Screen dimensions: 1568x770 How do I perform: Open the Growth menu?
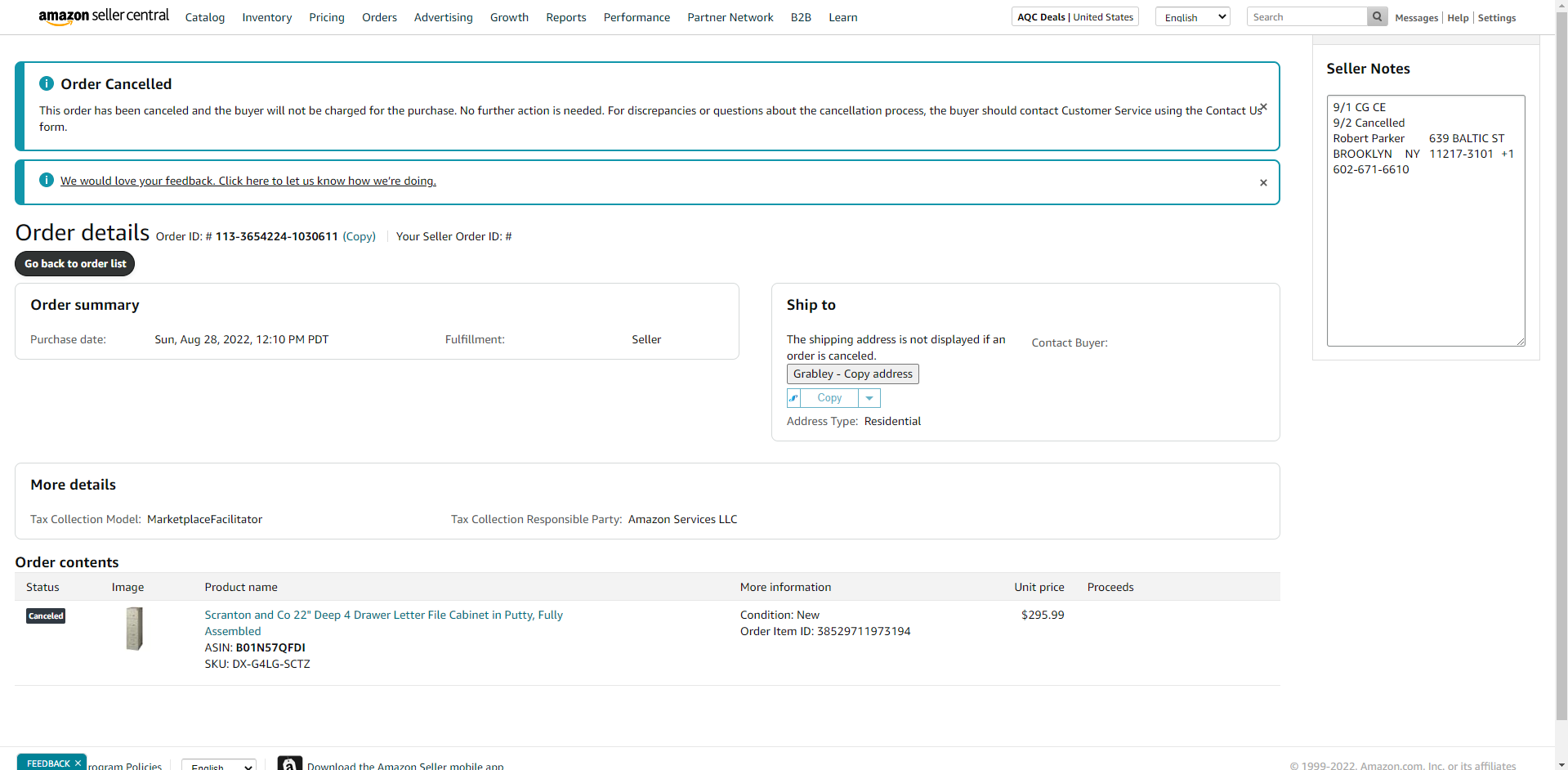coord(509,17)
